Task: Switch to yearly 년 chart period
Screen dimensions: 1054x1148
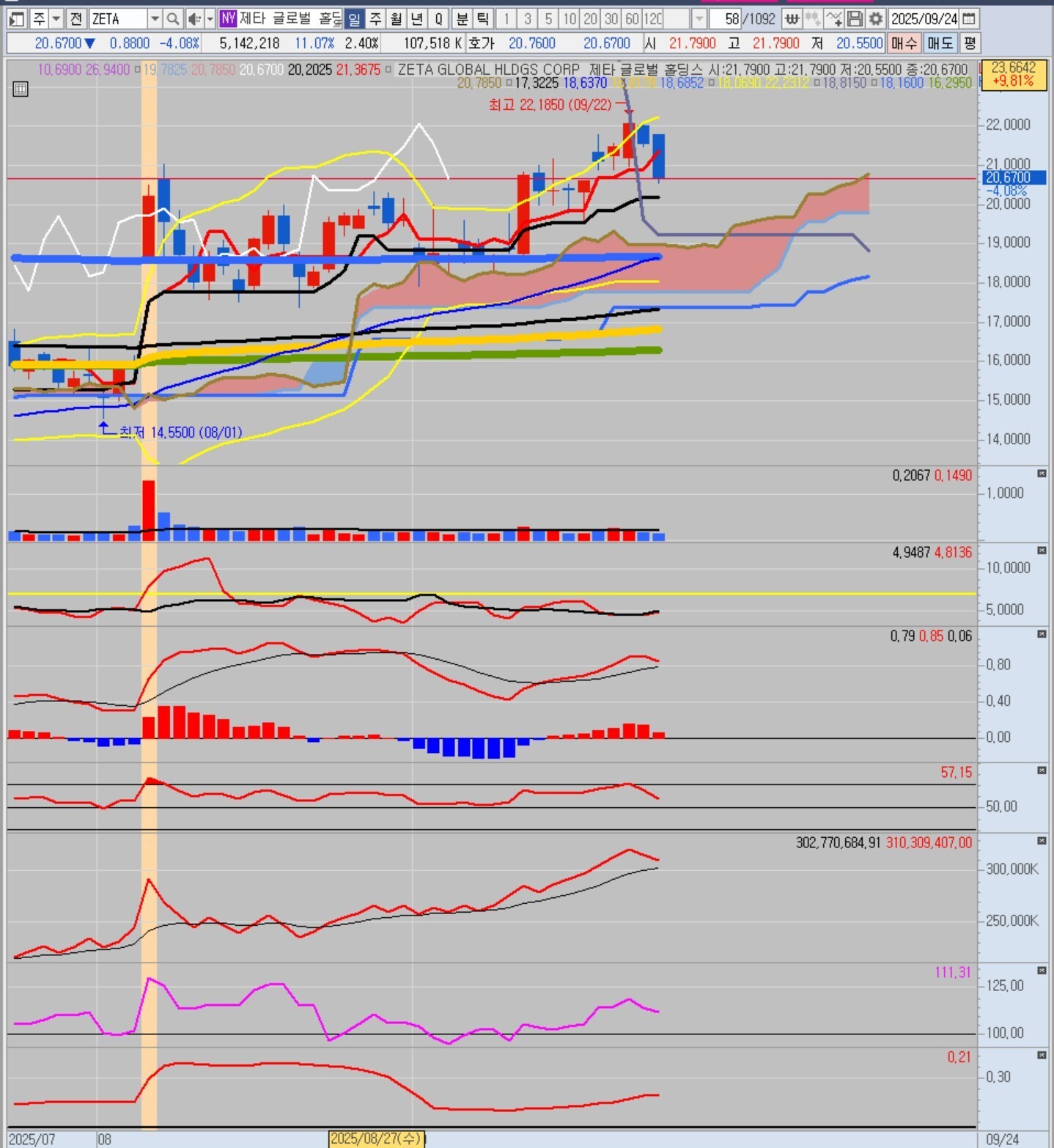Action: pyautogui.click(x=418, y=18)
